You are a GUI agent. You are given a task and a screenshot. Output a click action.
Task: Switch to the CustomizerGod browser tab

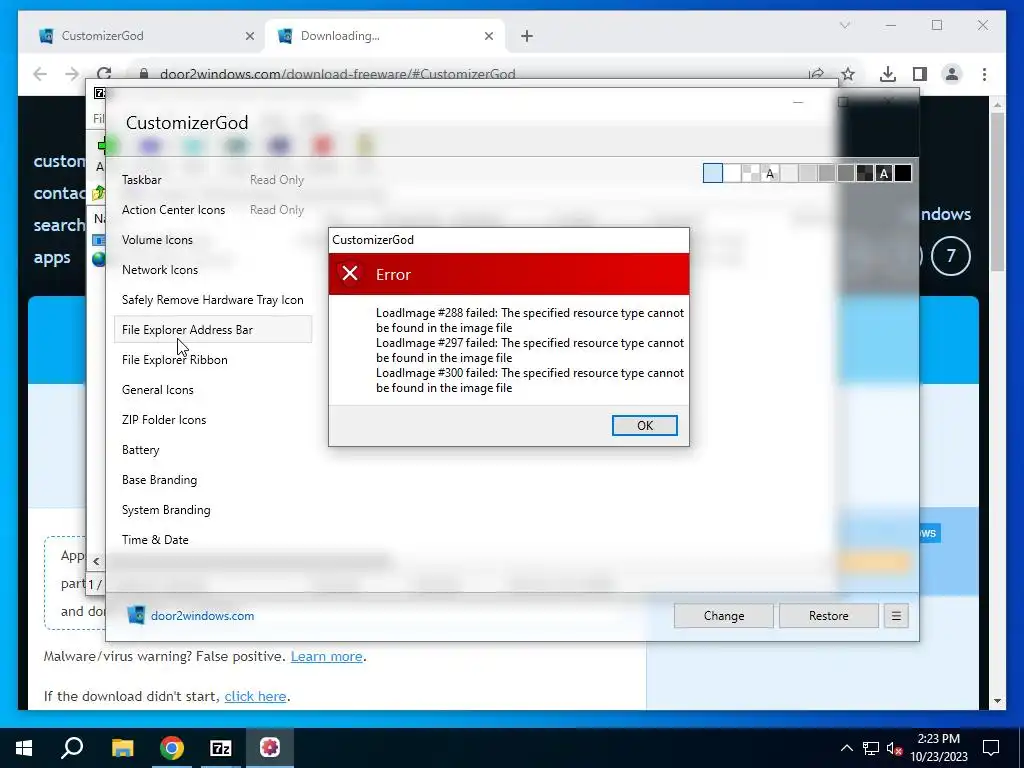[146, 36]
